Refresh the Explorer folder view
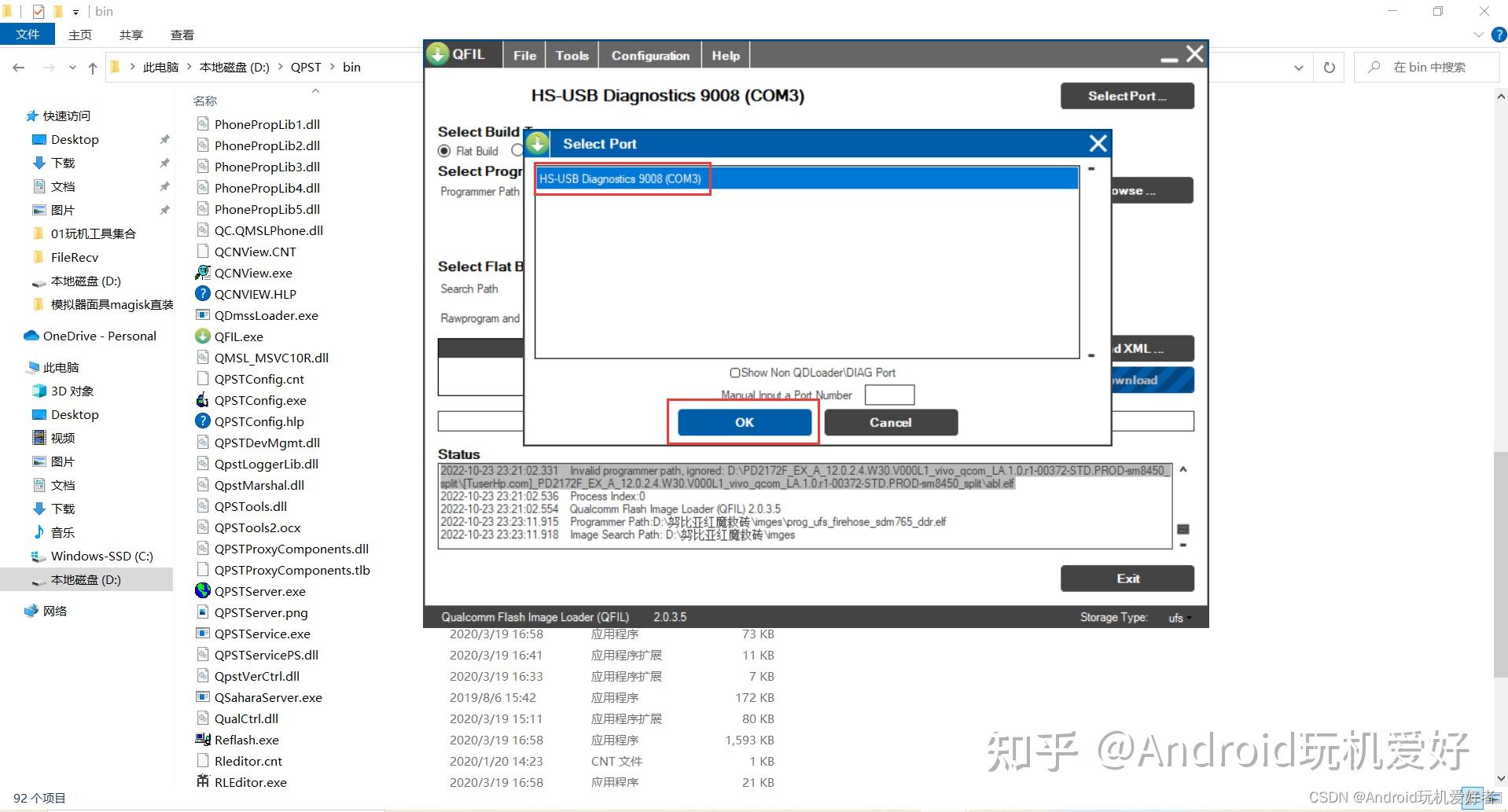The image size is (1508, 812). [x=1329, y=68]
